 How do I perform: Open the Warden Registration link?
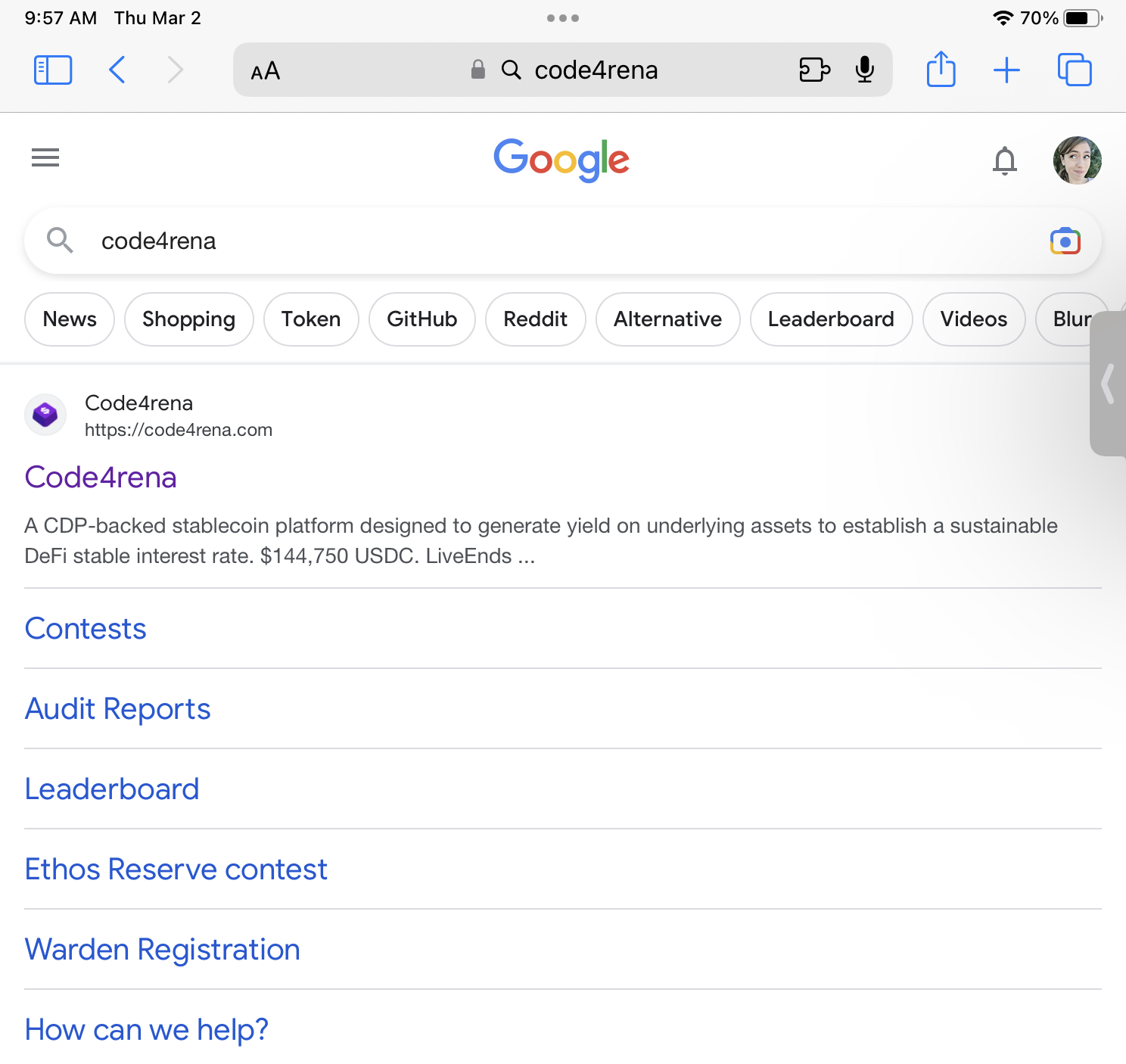tap(162, 949)
